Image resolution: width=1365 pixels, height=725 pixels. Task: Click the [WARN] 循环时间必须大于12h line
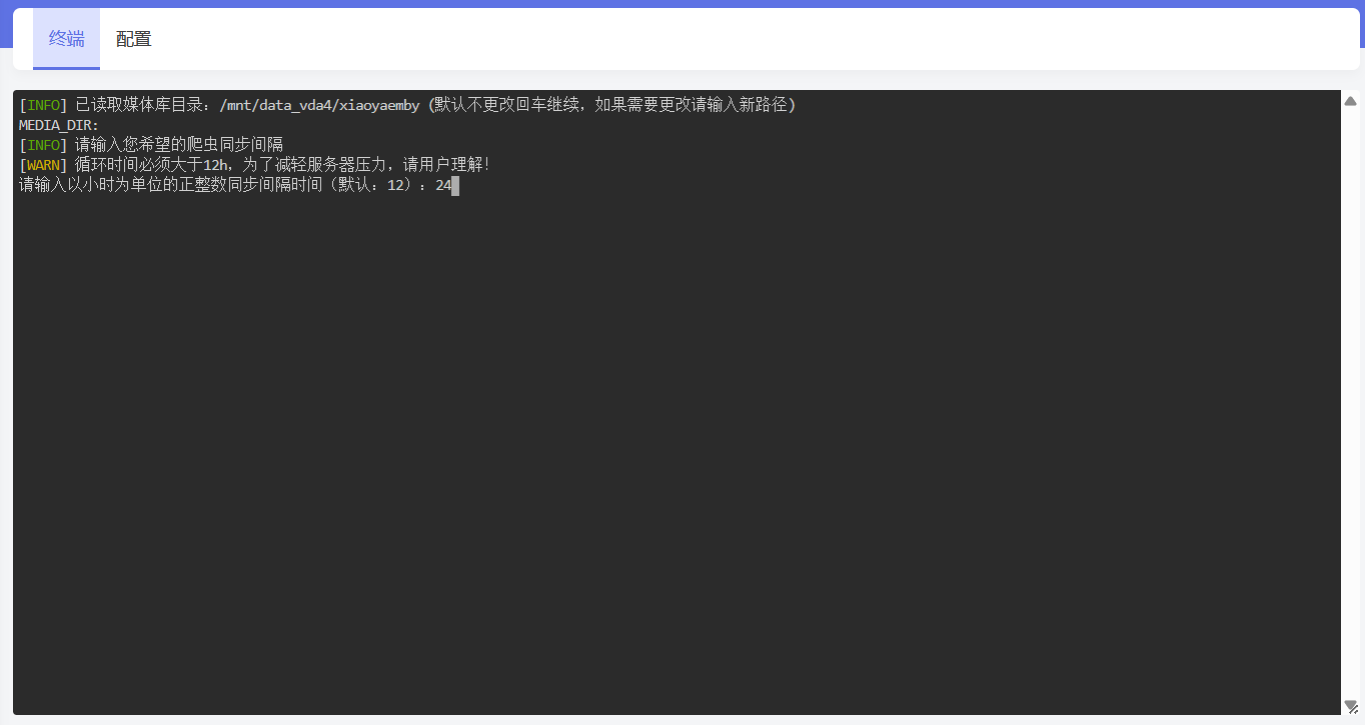(255, 165)
